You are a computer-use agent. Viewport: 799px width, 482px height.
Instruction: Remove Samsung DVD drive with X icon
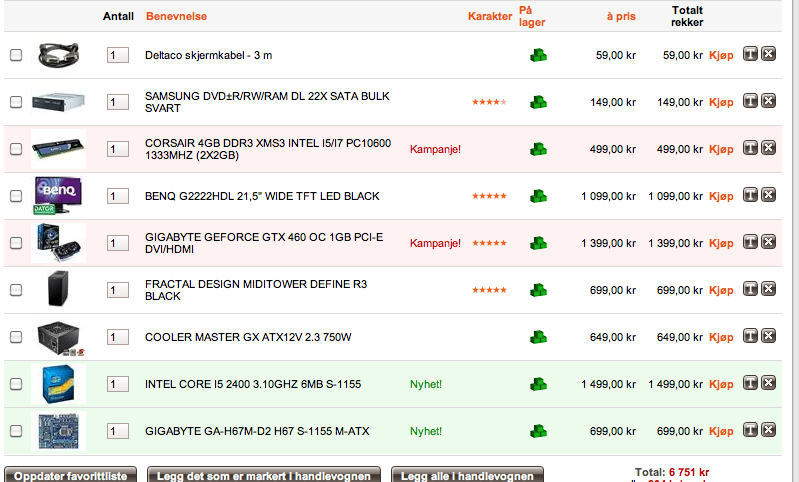coord(768,100)
